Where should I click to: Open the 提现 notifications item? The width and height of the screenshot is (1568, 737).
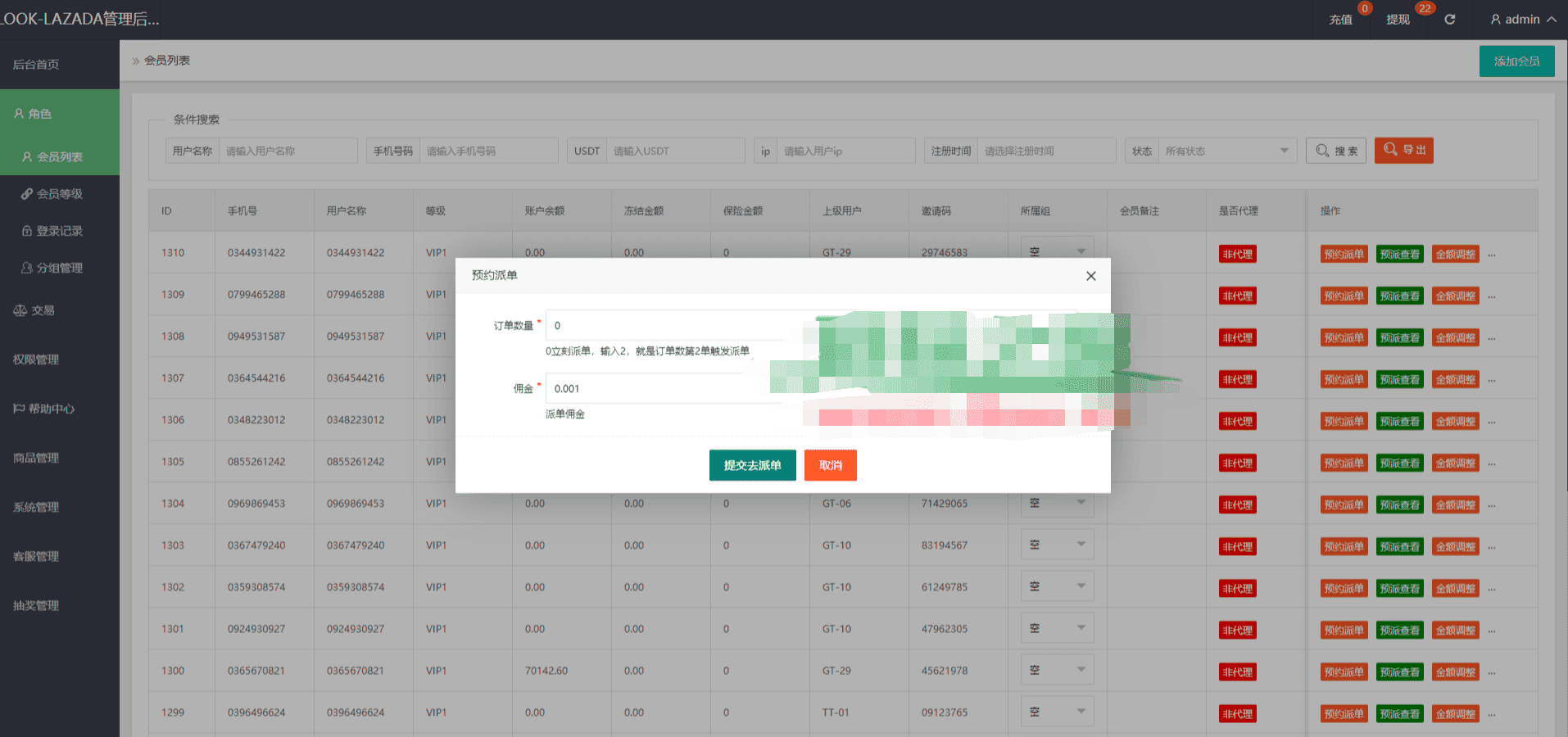click(1398, 20)
